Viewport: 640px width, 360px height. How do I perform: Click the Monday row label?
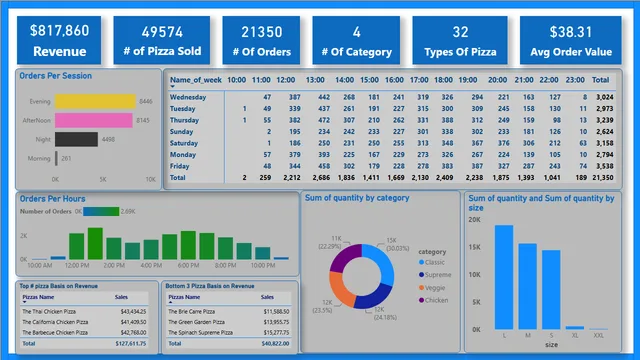[x=183, y=154]
